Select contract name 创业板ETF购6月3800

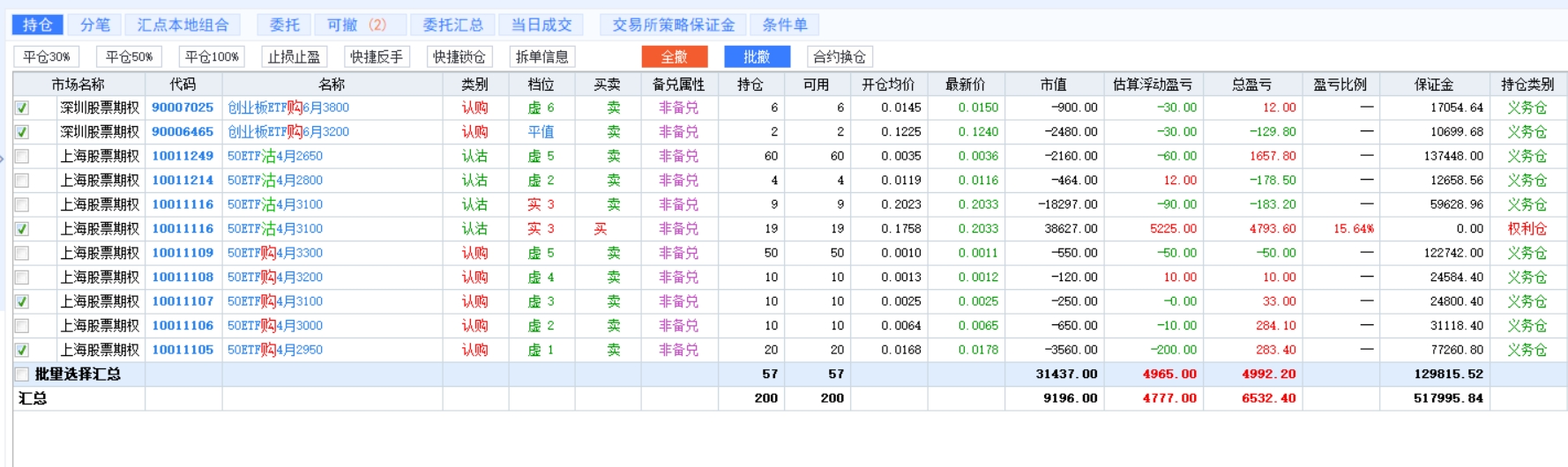point(288,107)
